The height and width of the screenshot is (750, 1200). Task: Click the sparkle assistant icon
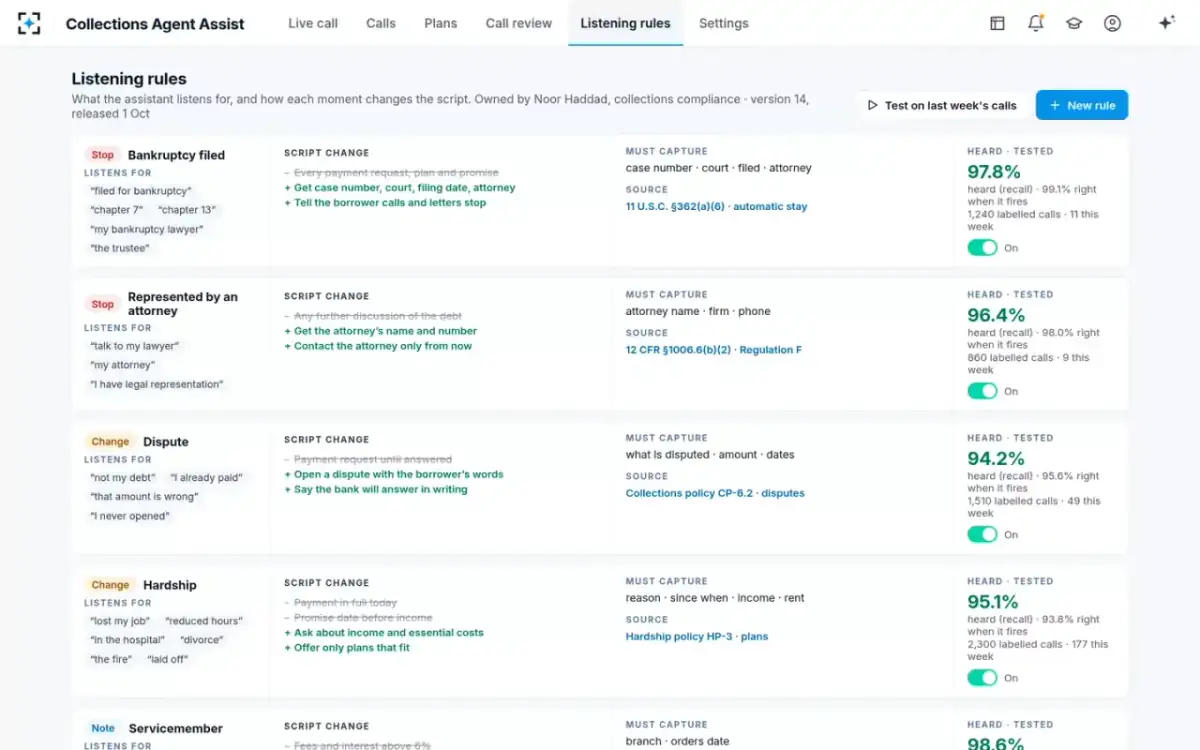pos(1166,23)
